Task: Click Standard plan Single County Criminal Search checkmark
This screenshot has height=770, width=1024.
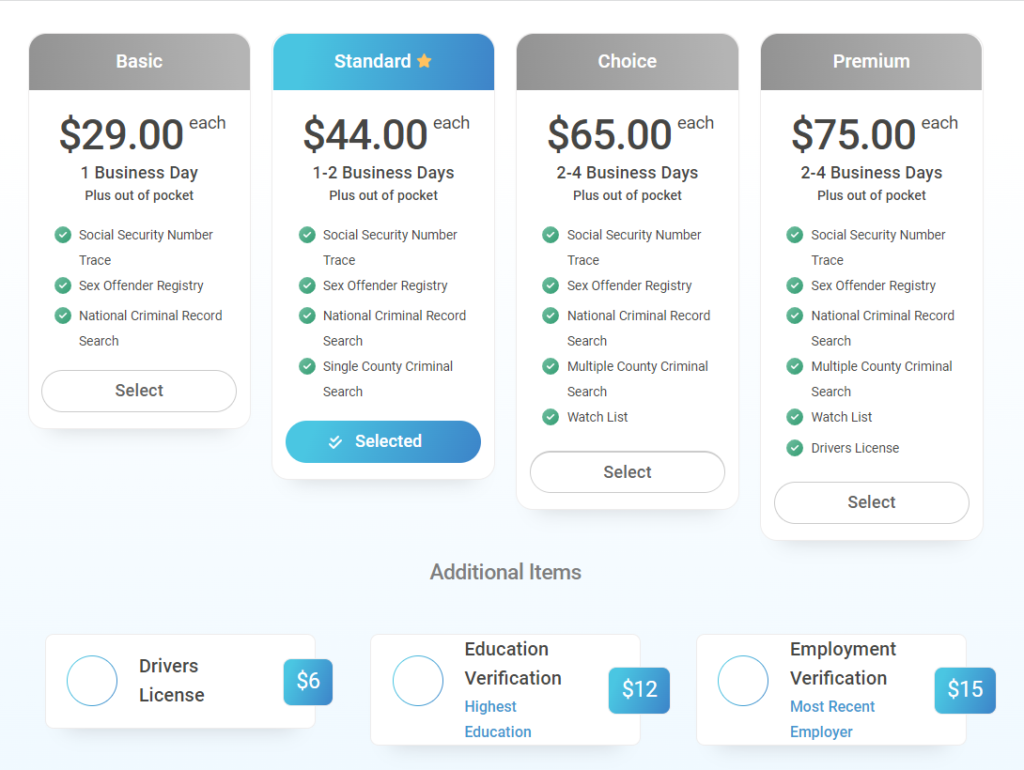Action: pos(307,366)
